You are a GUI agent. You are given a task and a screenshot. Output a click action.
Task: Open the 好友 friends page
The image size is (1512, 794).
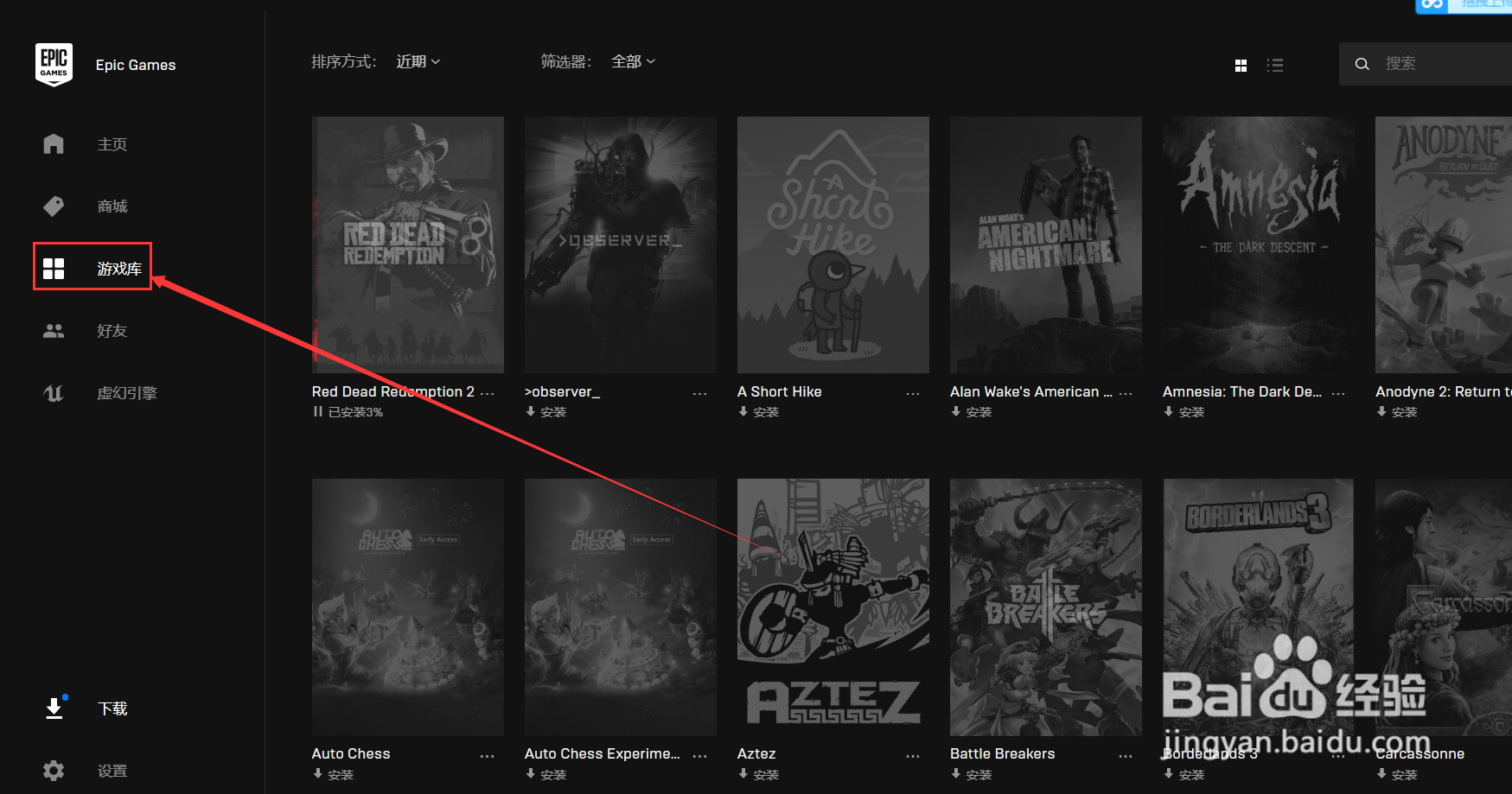pos(112,331)
